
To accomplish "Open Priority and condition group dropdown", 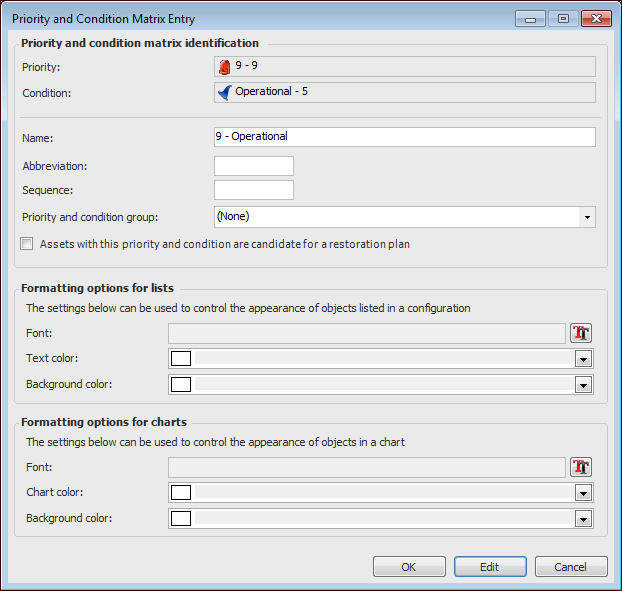I will pos(586,216).
